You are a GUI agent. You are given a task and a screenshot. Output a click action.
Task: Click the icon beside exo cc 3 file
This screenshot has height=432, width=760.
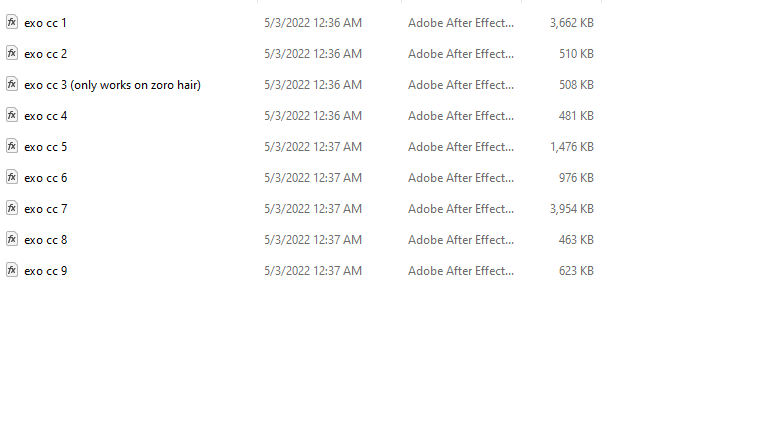12,84
